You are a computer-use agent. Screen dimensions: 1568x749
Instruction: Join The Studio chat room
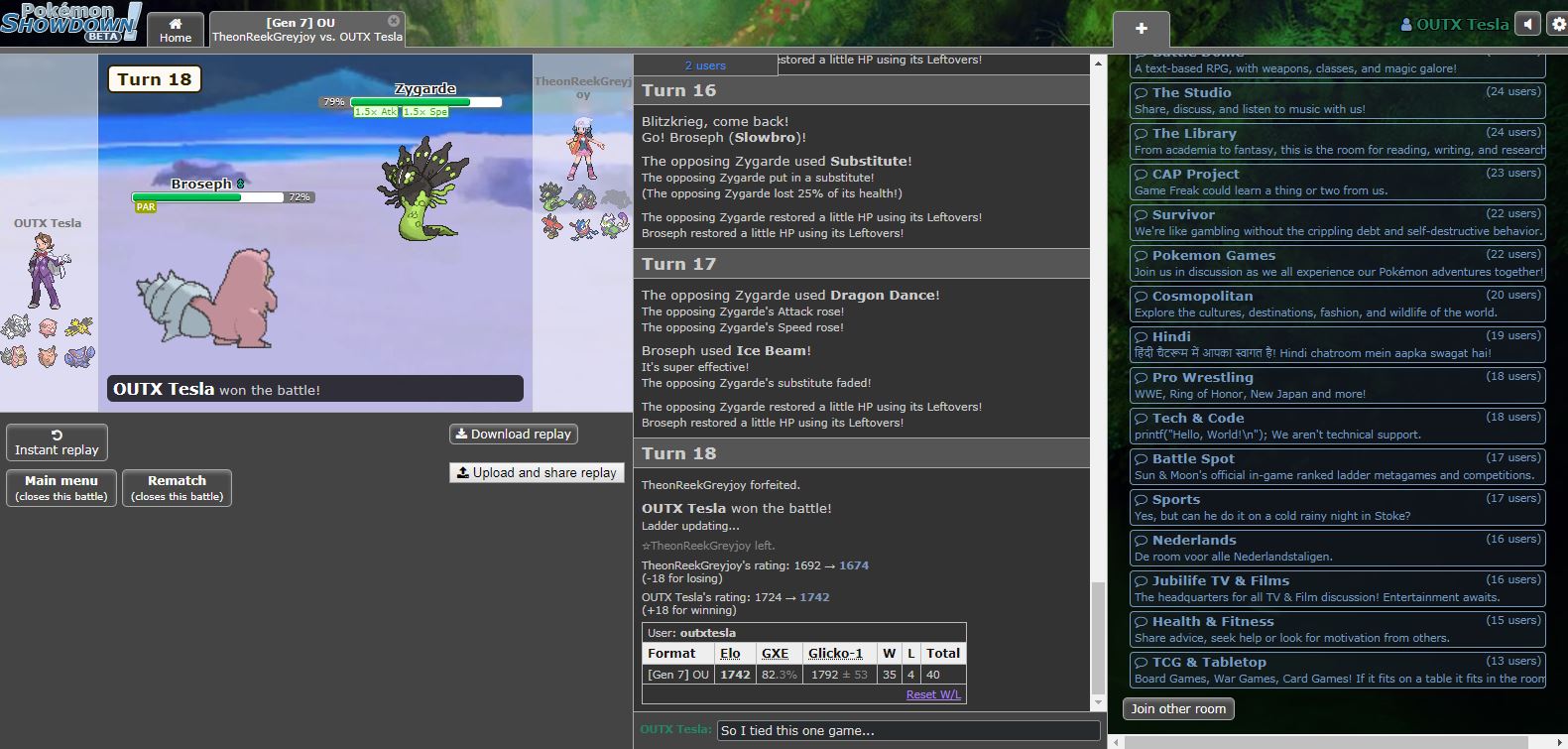tap(1338, 100)
